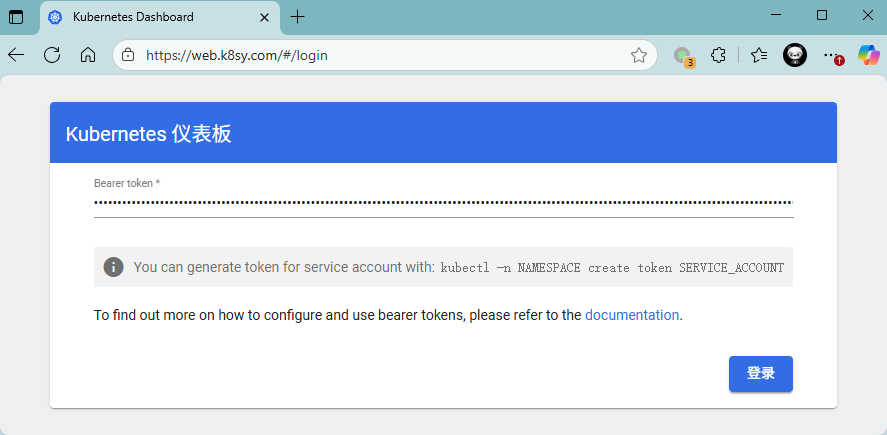Close the Kubernetes Dashboard tab
Screen dimensions: 887x435
click(x=265, y=16)
